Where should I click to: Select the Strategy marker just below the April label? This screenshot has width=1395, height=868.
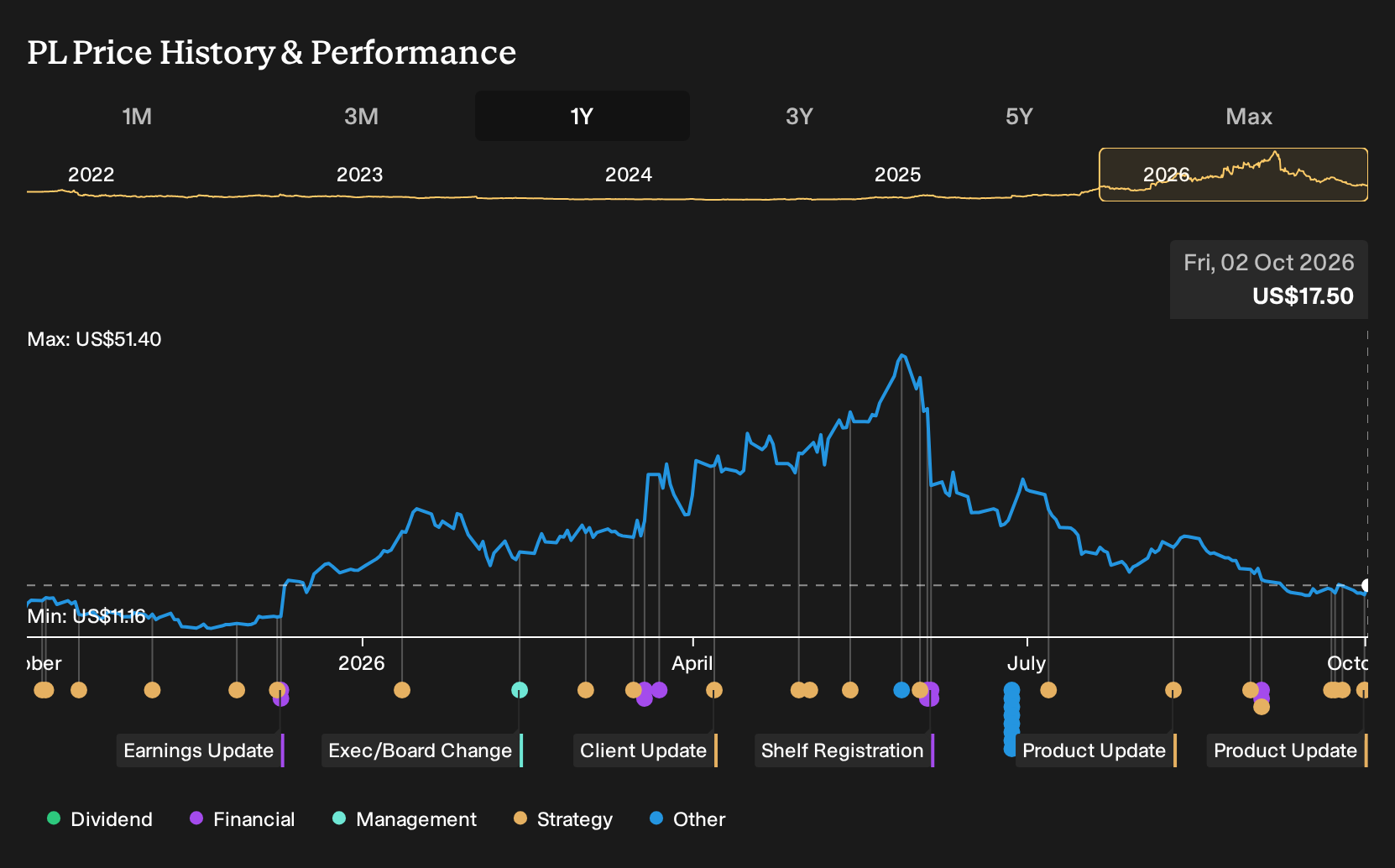(x=714, y=690)
